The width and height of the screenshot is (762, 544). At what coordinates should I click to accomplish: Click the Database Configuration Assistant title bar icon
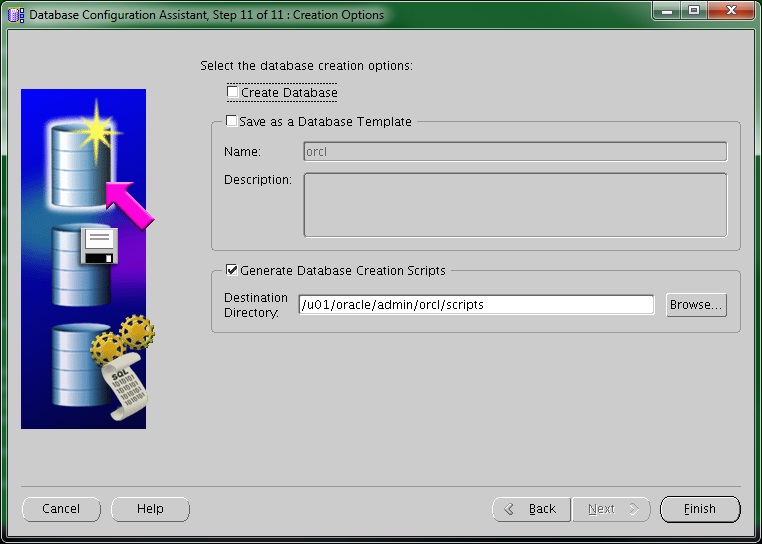coord(16,15)
